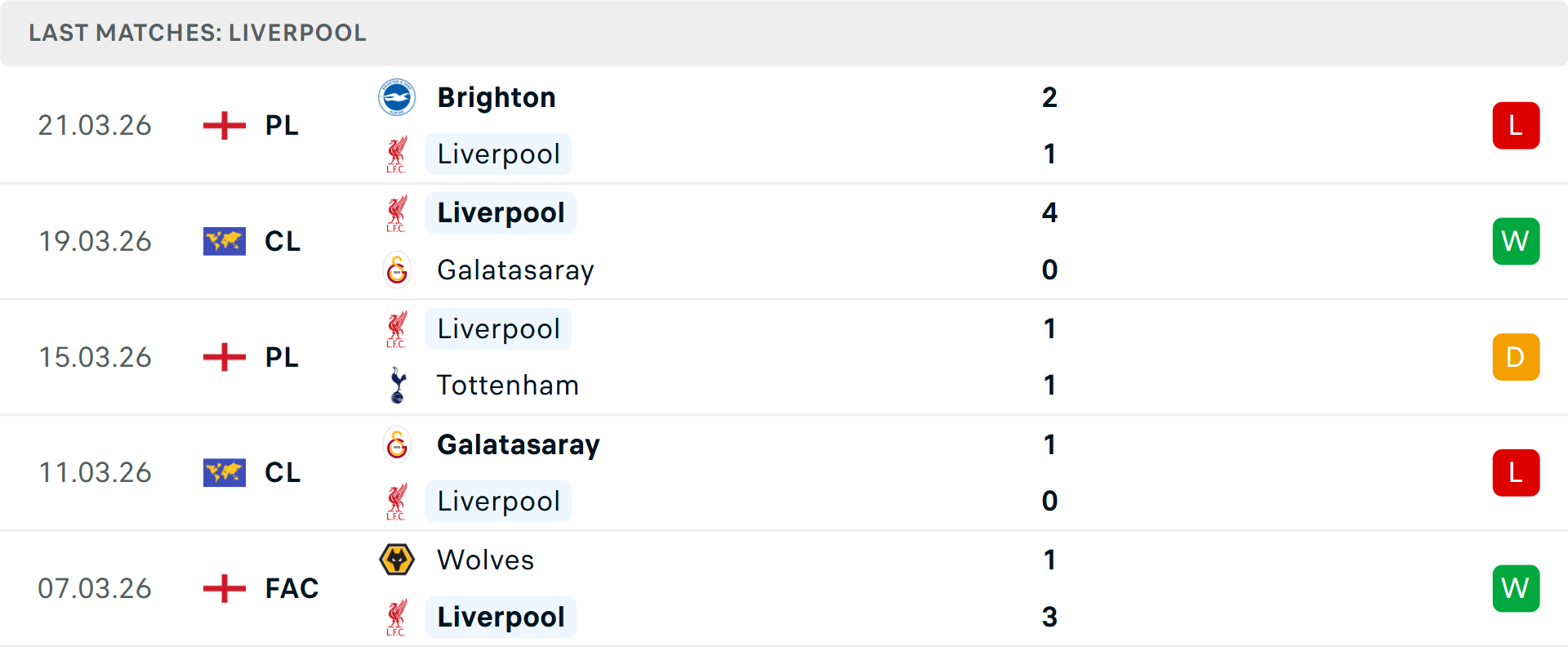Expand the Brighton versus Liverpool match row
The image size is (1568, 647).
click(784, 125)
